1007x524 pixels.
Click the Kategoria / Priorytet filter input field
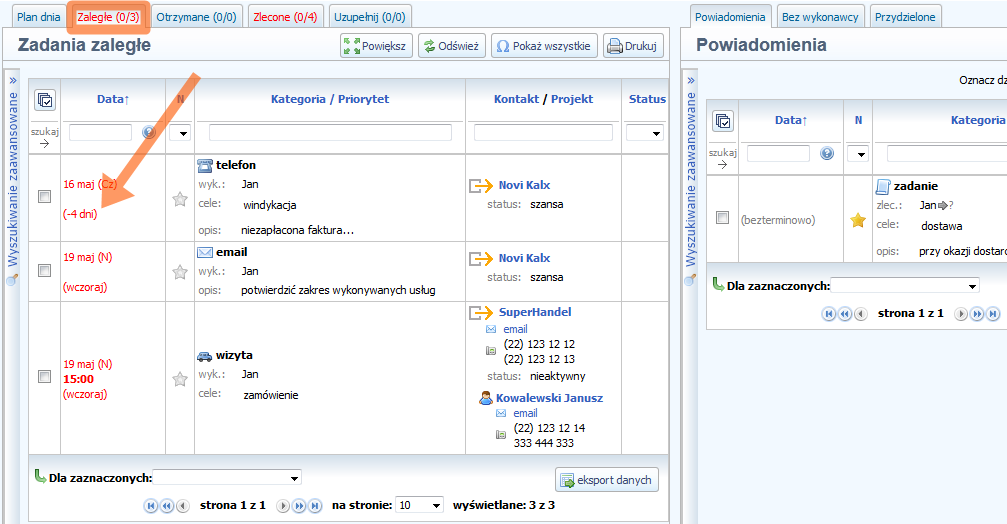(x=329, y=132)
